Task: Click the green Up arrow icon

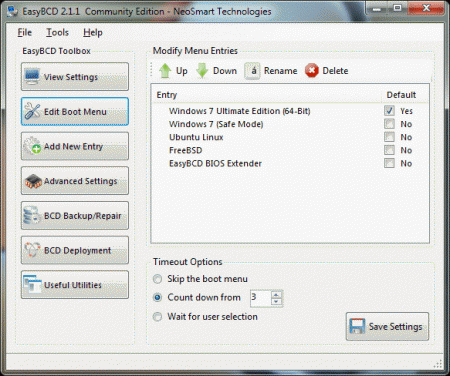Action: (x=165, y=71)
